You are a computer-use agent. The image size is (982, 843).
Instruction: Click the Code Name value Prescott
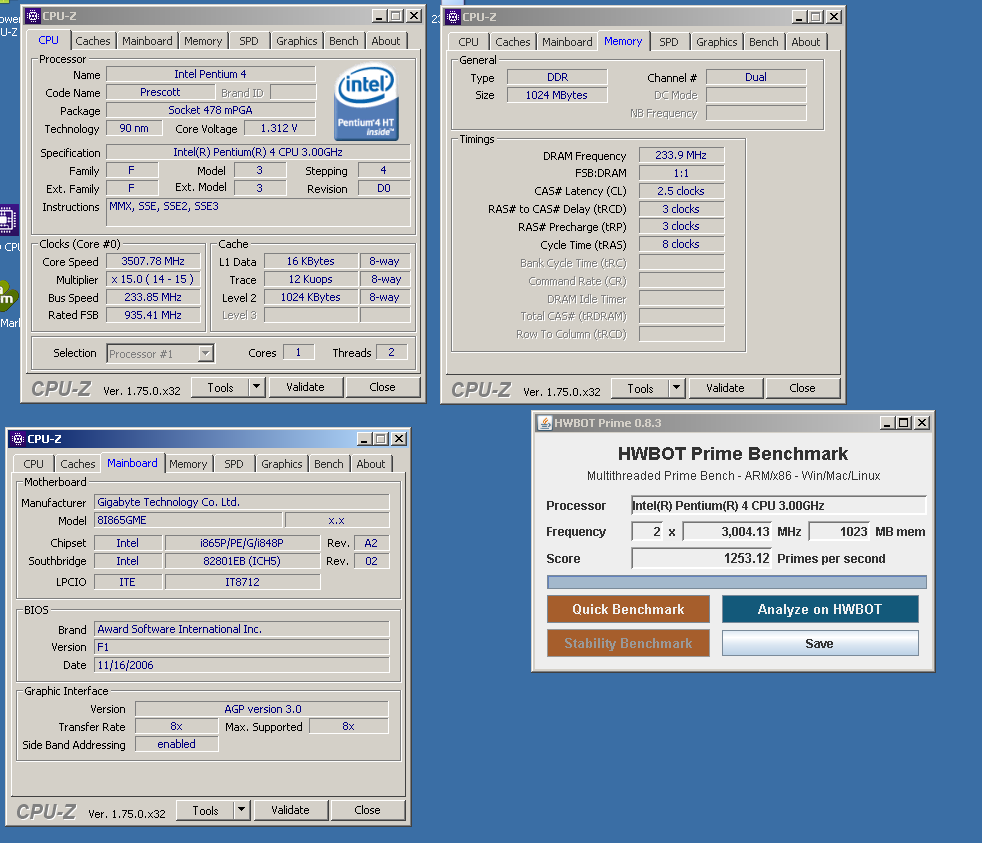click(160, 92)
